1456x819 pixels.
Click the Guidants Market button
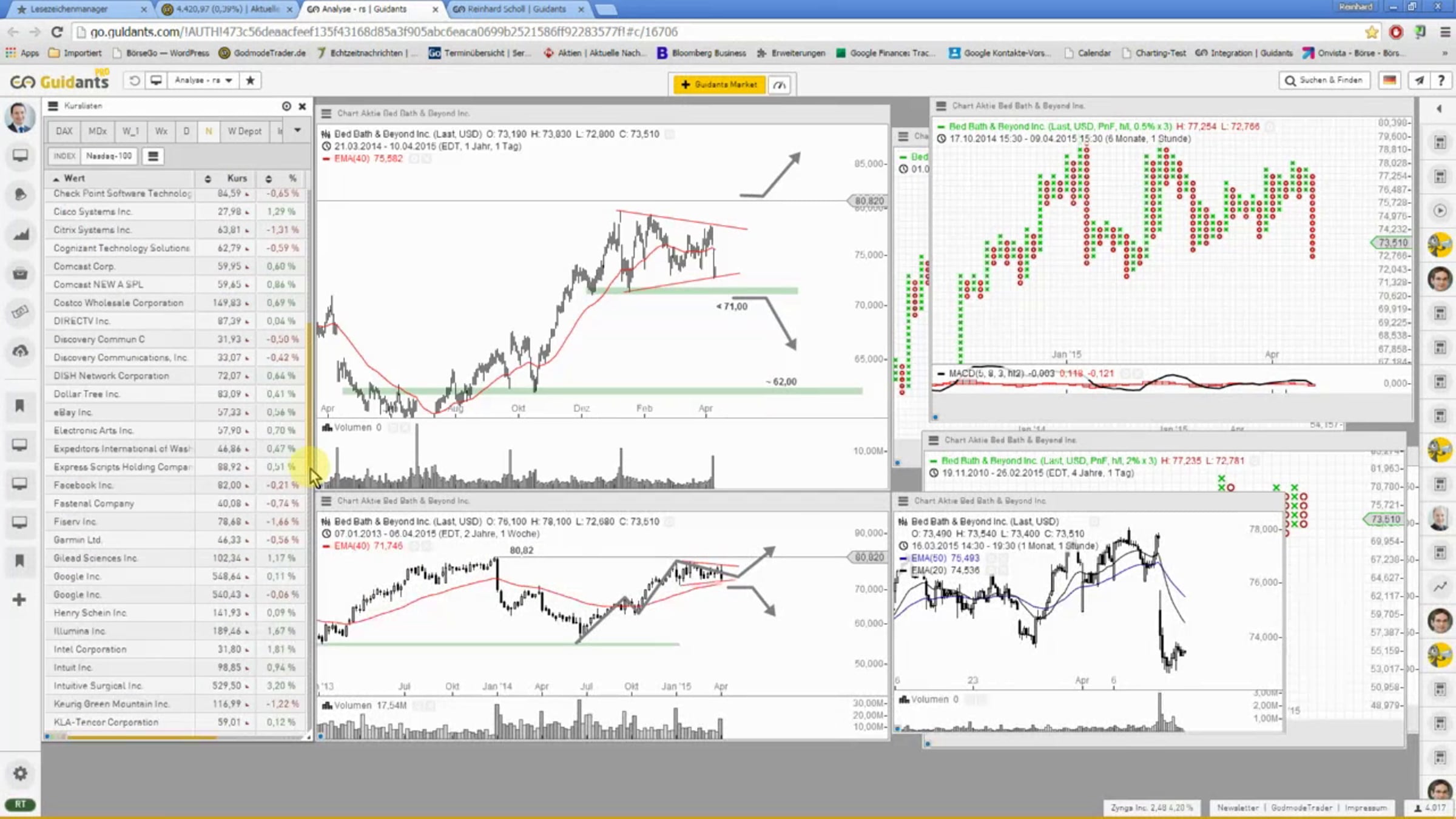(720, 84)
